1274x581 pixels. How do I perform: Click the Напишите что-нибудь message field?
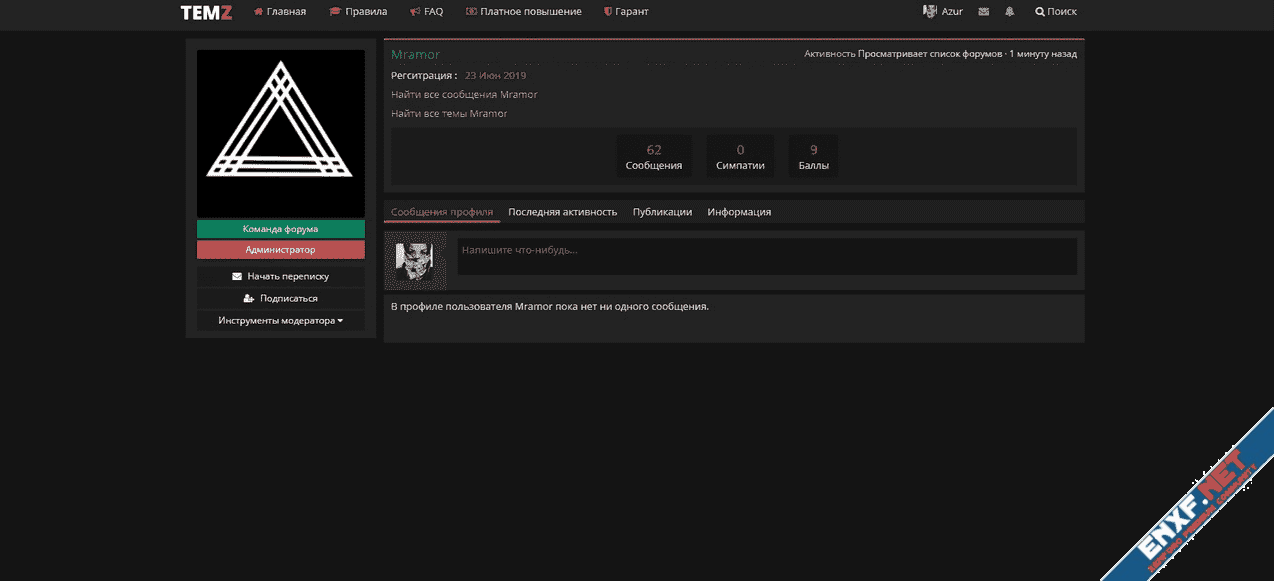click(766, 256)
